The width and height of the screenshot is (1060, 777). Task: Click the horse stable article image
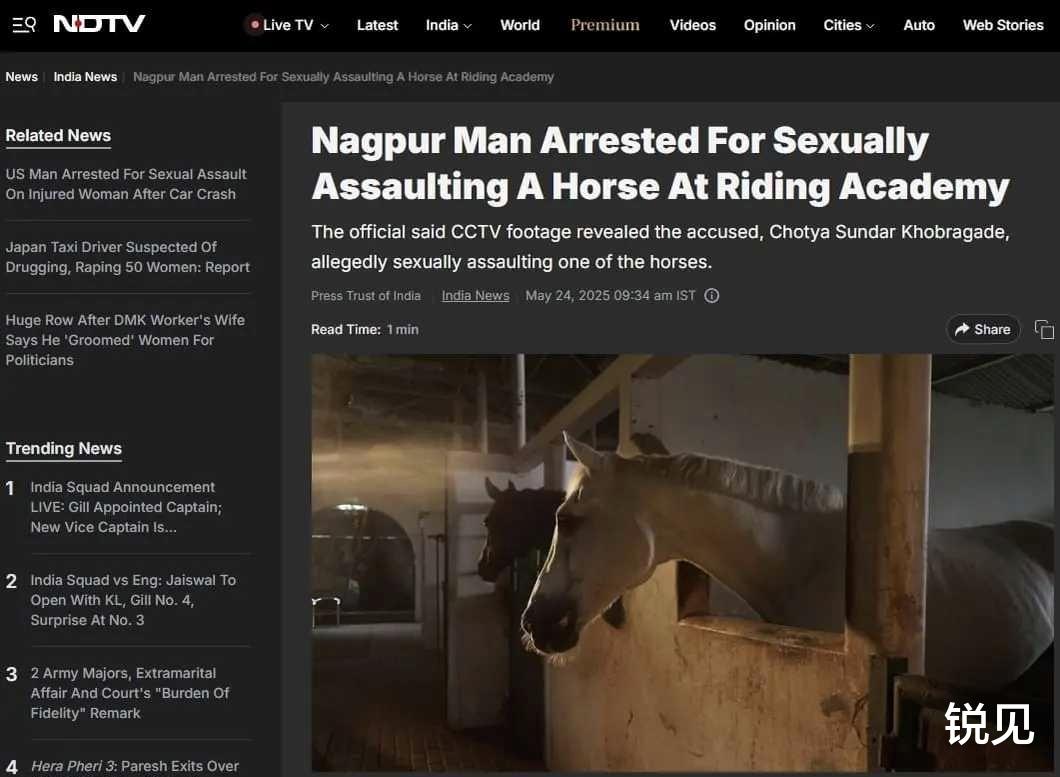[x=682, y=563]
